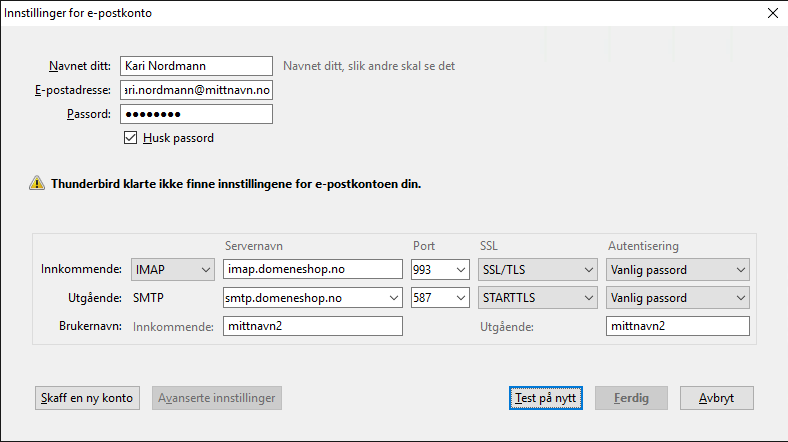Expand the smtp.domeneshop.no server dropdown
788x442 pixels.
click(x=393, y=298)
